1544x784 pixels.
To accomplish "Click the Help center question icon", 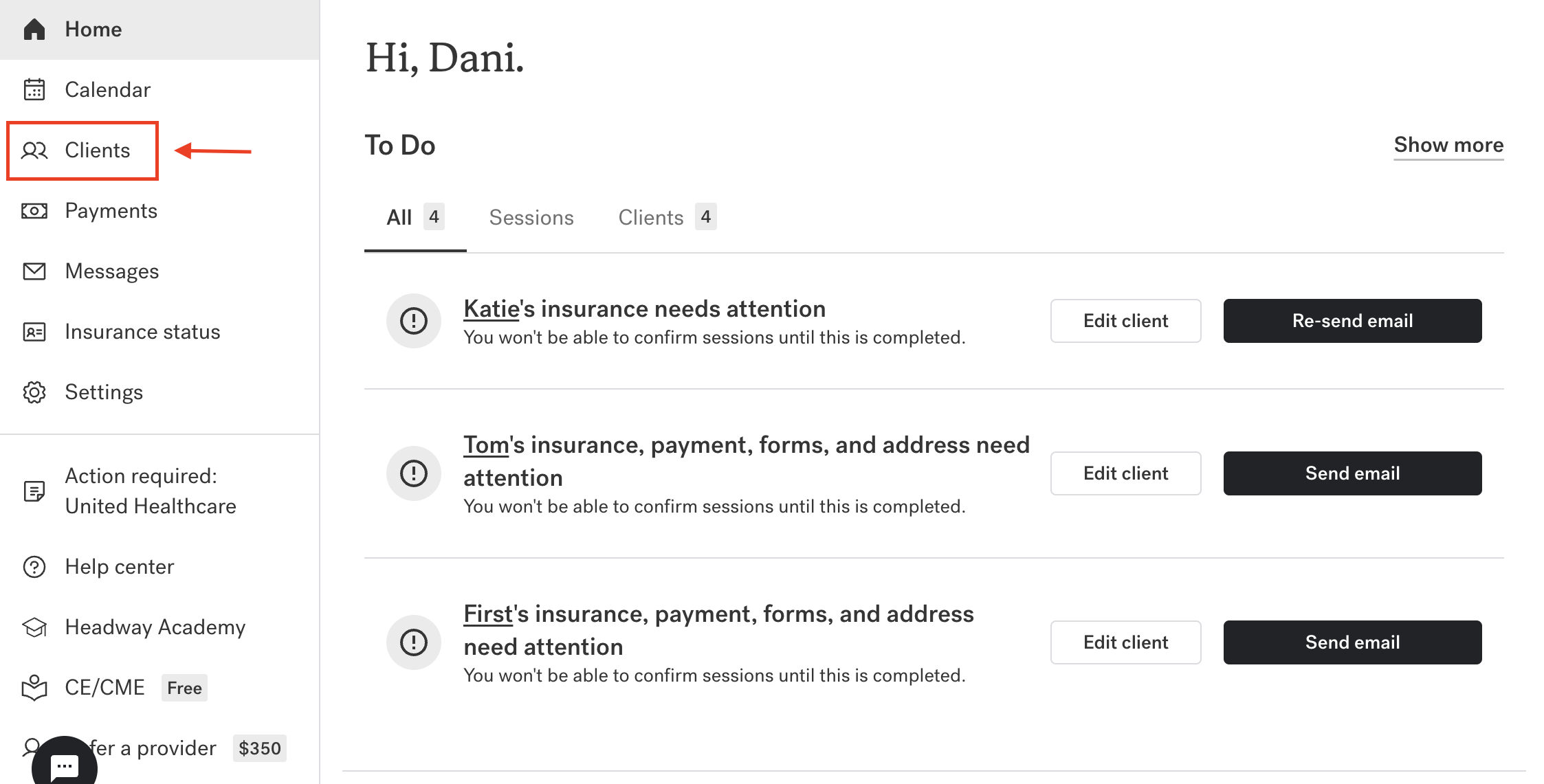I will (x=34, y=567).
